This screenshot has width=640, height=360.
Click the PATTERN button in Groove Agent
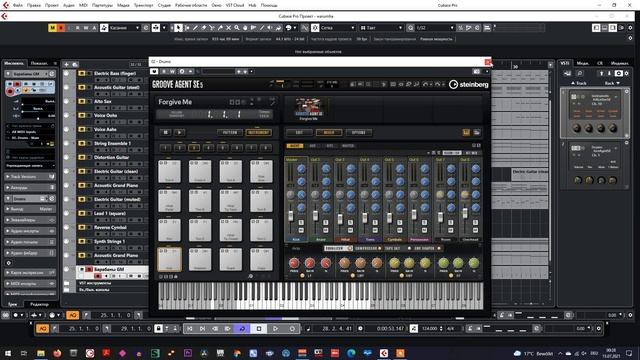(230, 132)
